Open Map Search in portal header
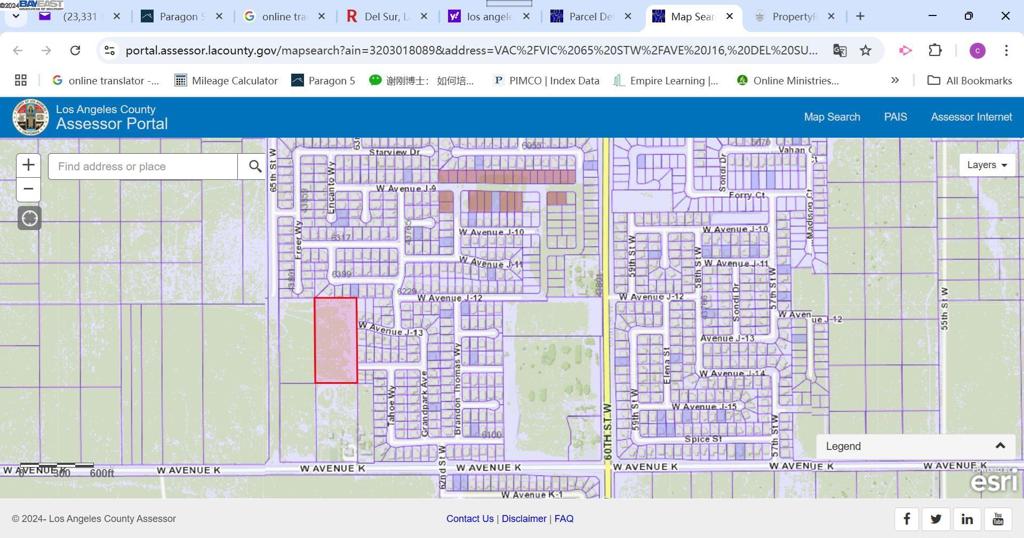The image size is (1024, 538). point(831,117)
